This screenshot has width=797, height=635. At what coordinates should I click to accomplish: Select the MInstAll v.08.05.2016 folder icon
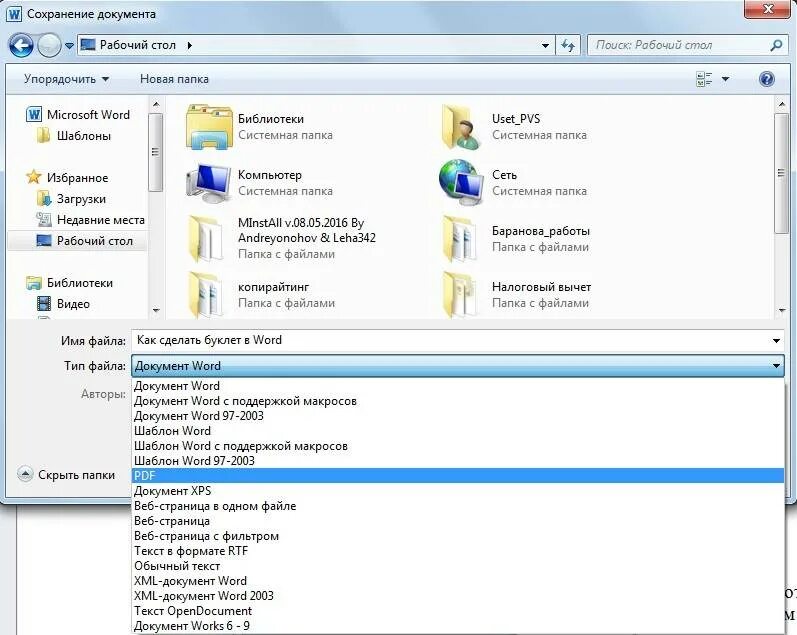(205, 238)
